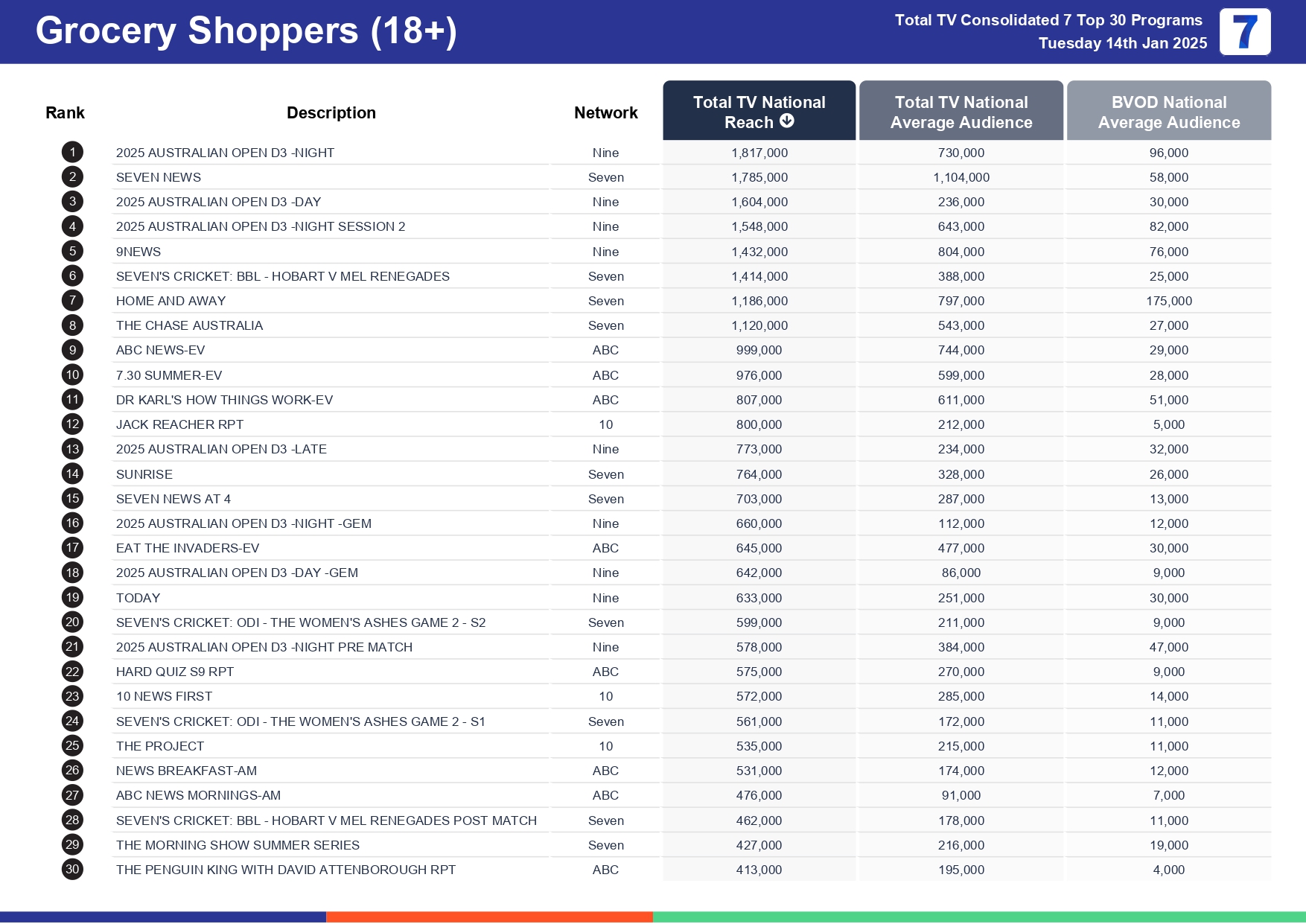Click the Network column heading
Screen dimensions: 1306x924
[605, 112]
